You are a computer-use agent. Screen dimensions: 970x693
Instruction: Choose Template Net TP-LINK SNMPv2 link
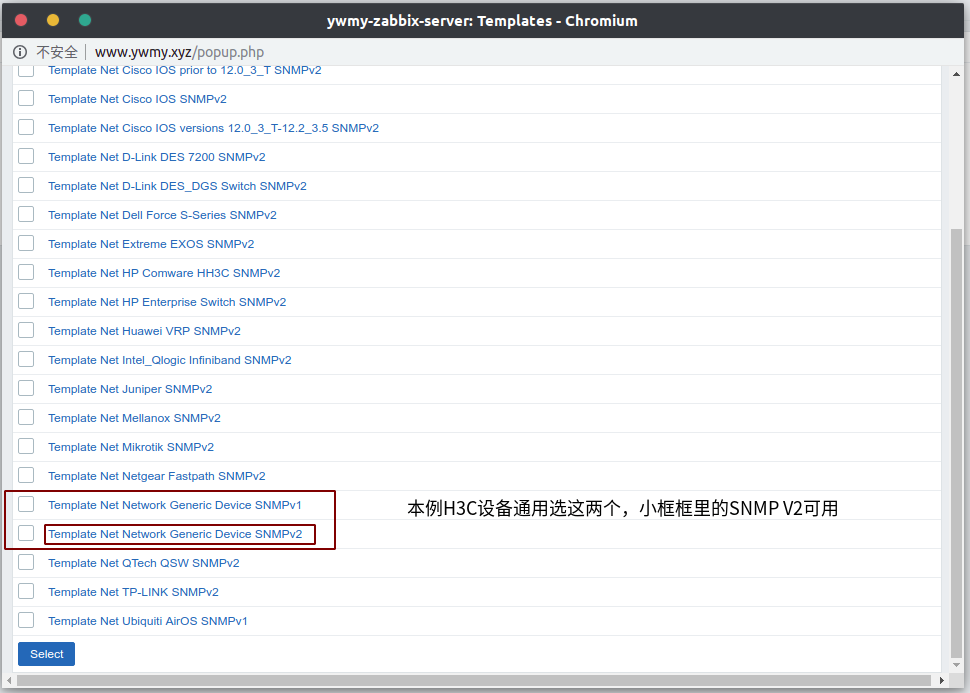(133, 592)
